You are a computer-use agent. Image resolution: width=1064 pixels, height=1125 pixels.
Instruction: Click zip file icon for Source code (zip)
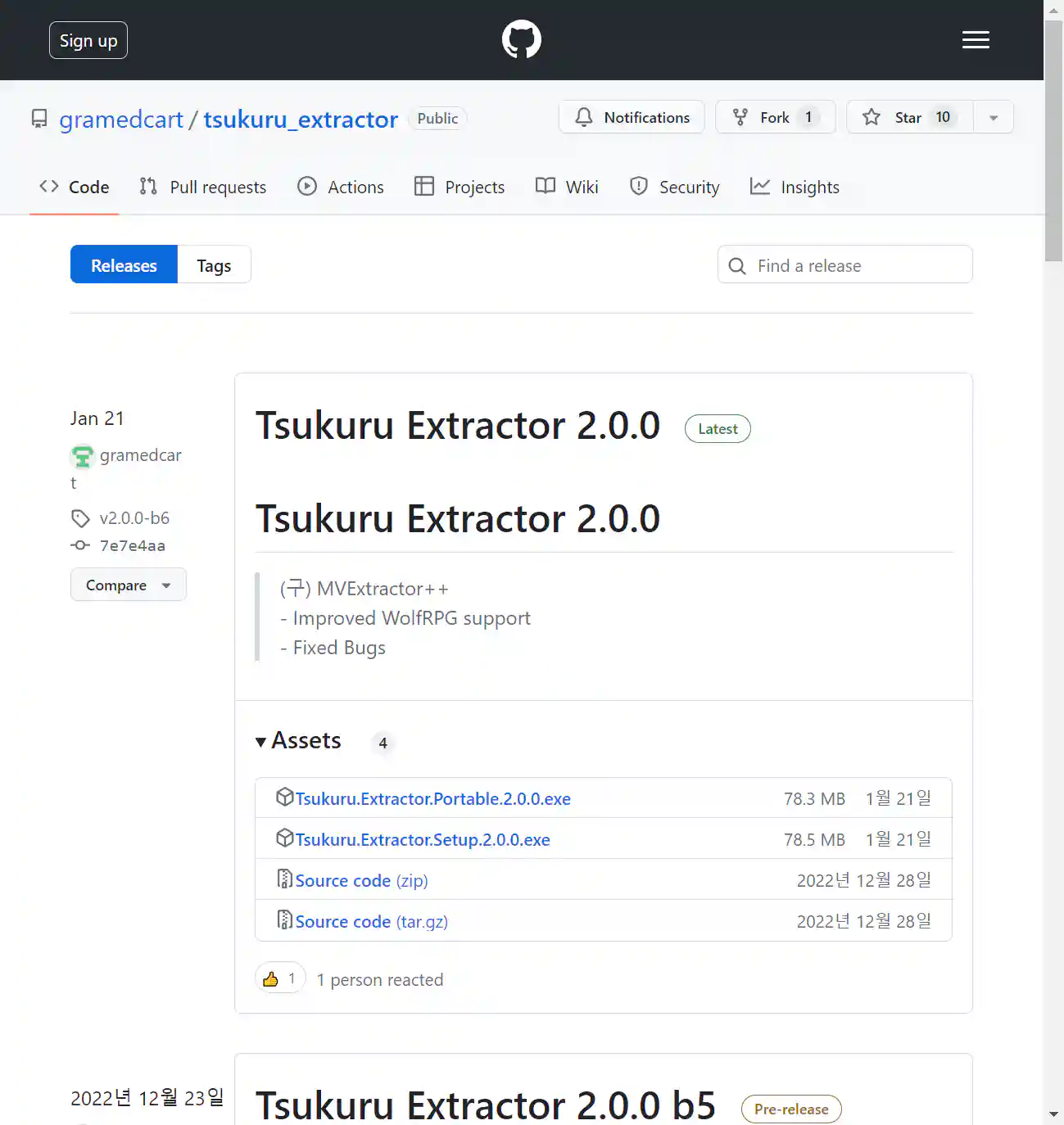tap(285, 879)
